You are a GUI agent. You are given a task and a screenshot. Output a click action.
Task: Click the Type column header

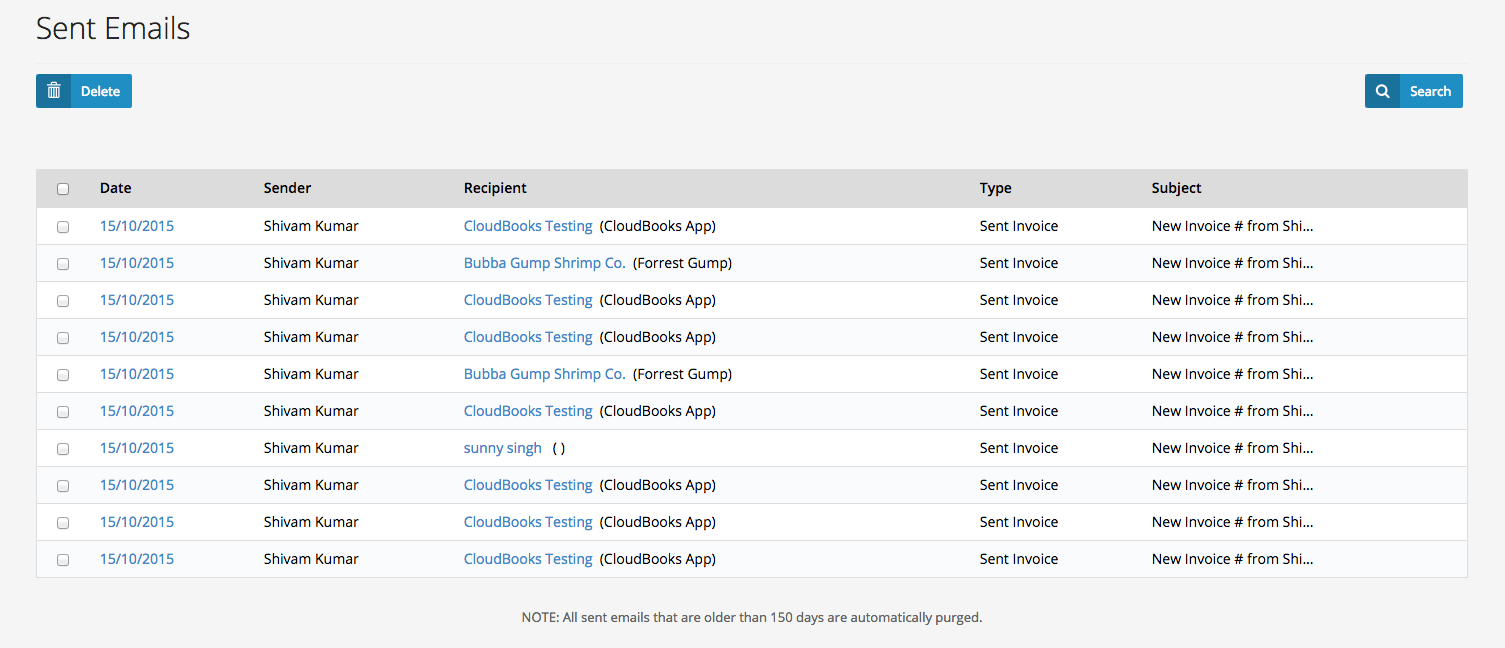tap(995, 188)
